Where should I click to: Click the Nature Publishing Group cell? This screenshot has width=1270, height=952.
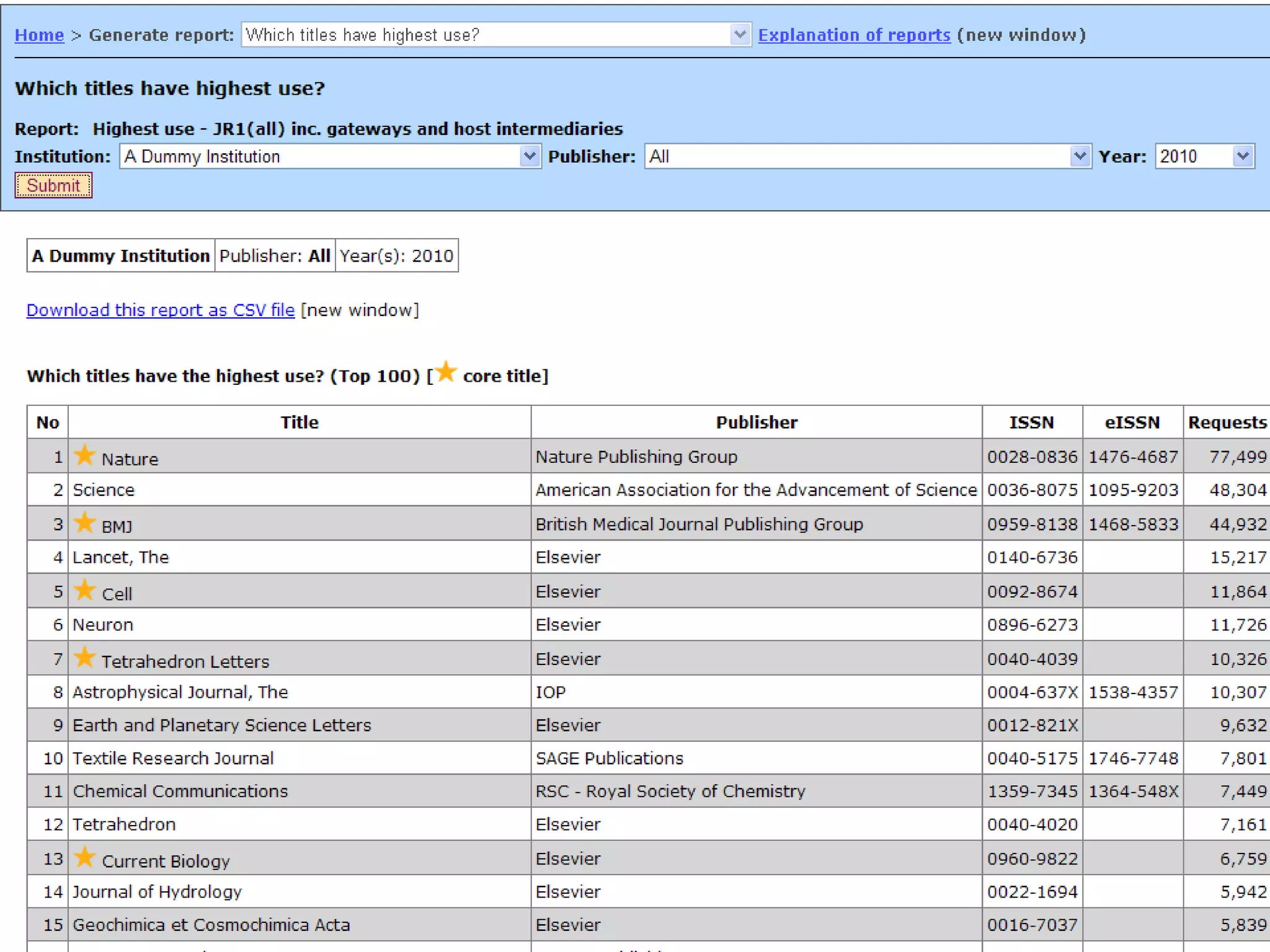click(x=636, y=457)
